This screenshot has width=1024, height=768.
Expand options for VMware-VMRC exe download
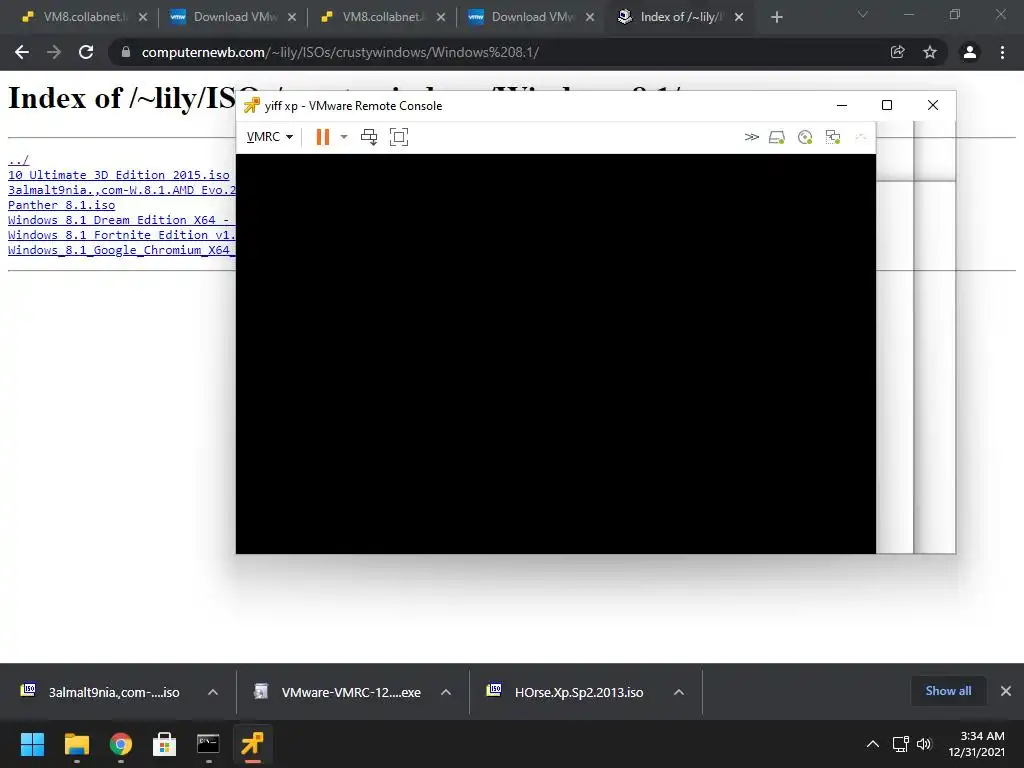tap(446, 692)
